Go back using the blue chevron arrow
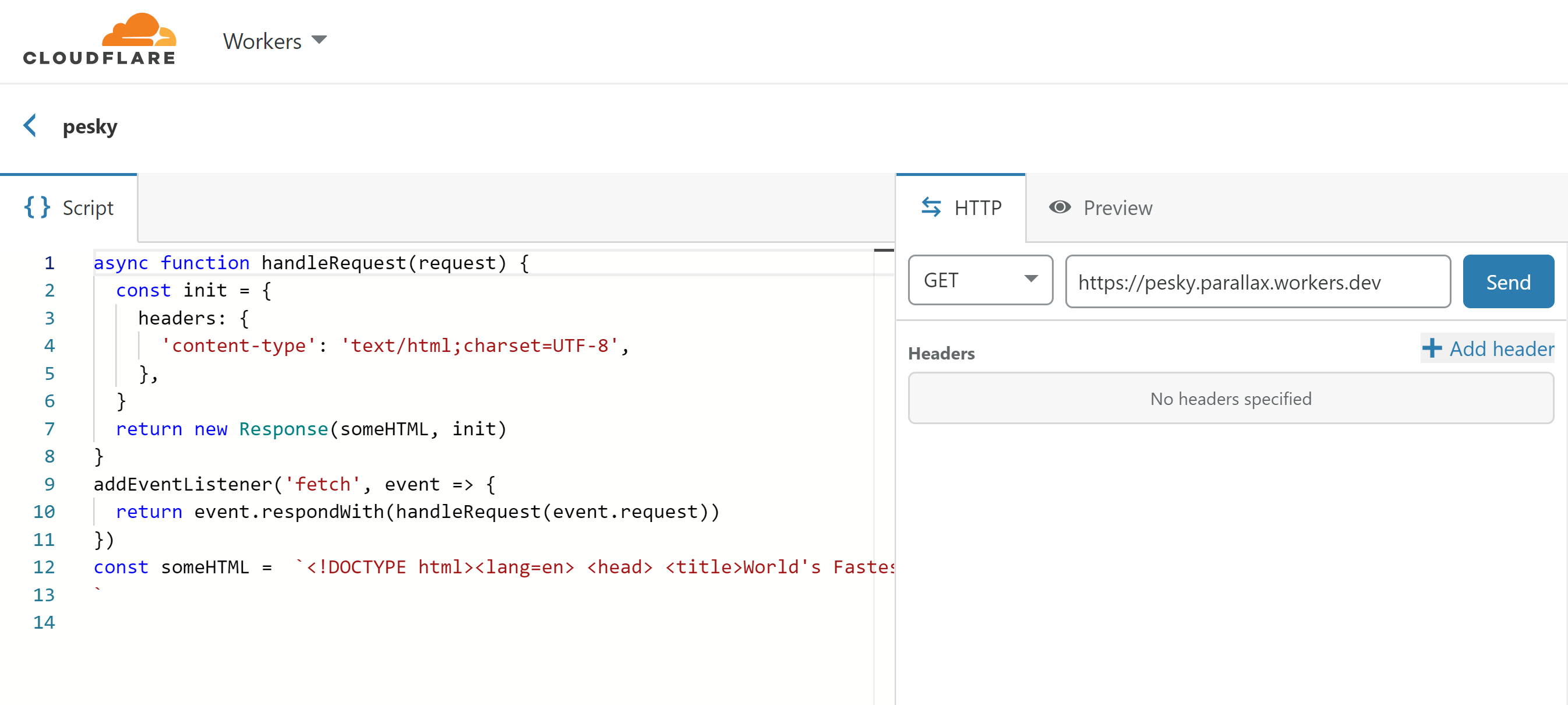This screenshot has width=1568, height=705. 30,126
